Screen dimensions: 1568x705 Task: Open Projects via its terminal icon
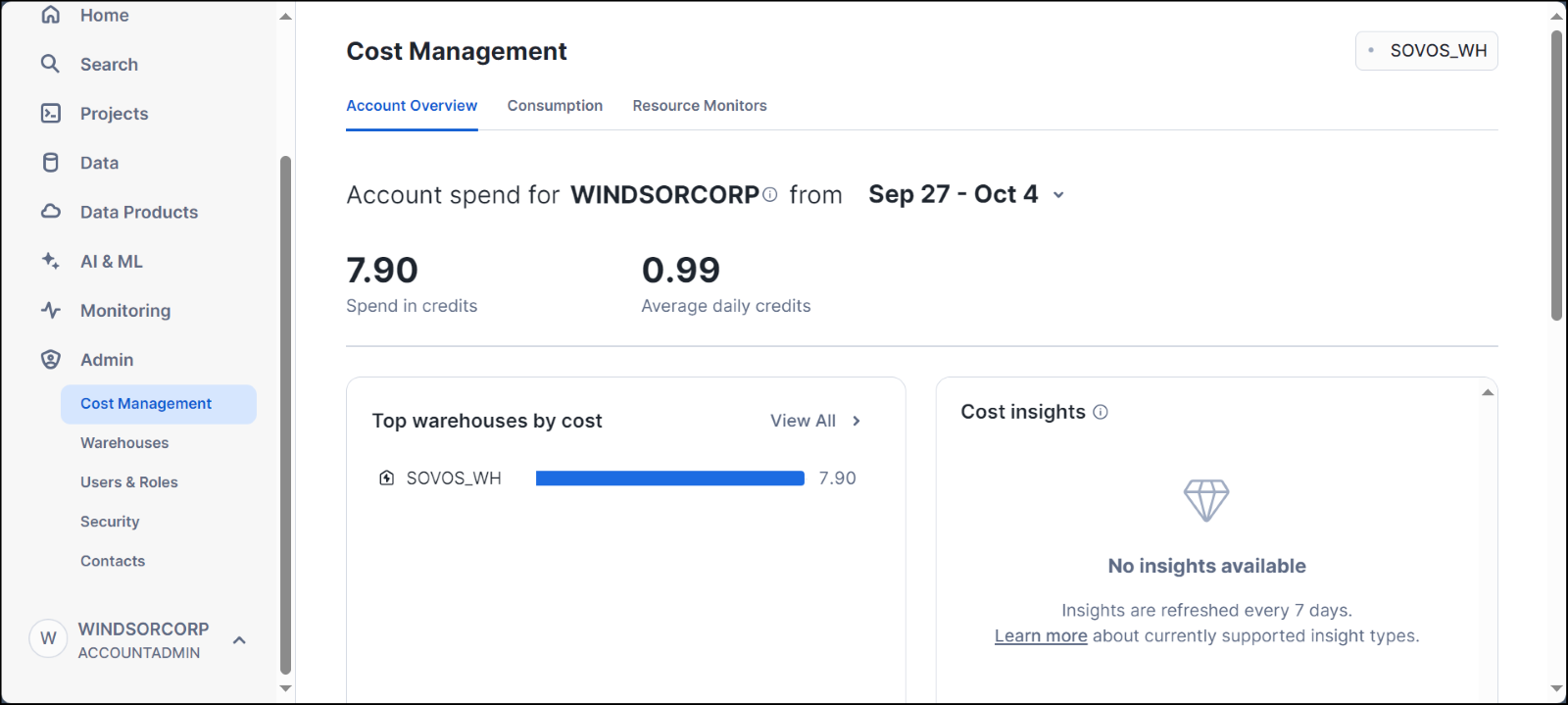tap(51, 114)
